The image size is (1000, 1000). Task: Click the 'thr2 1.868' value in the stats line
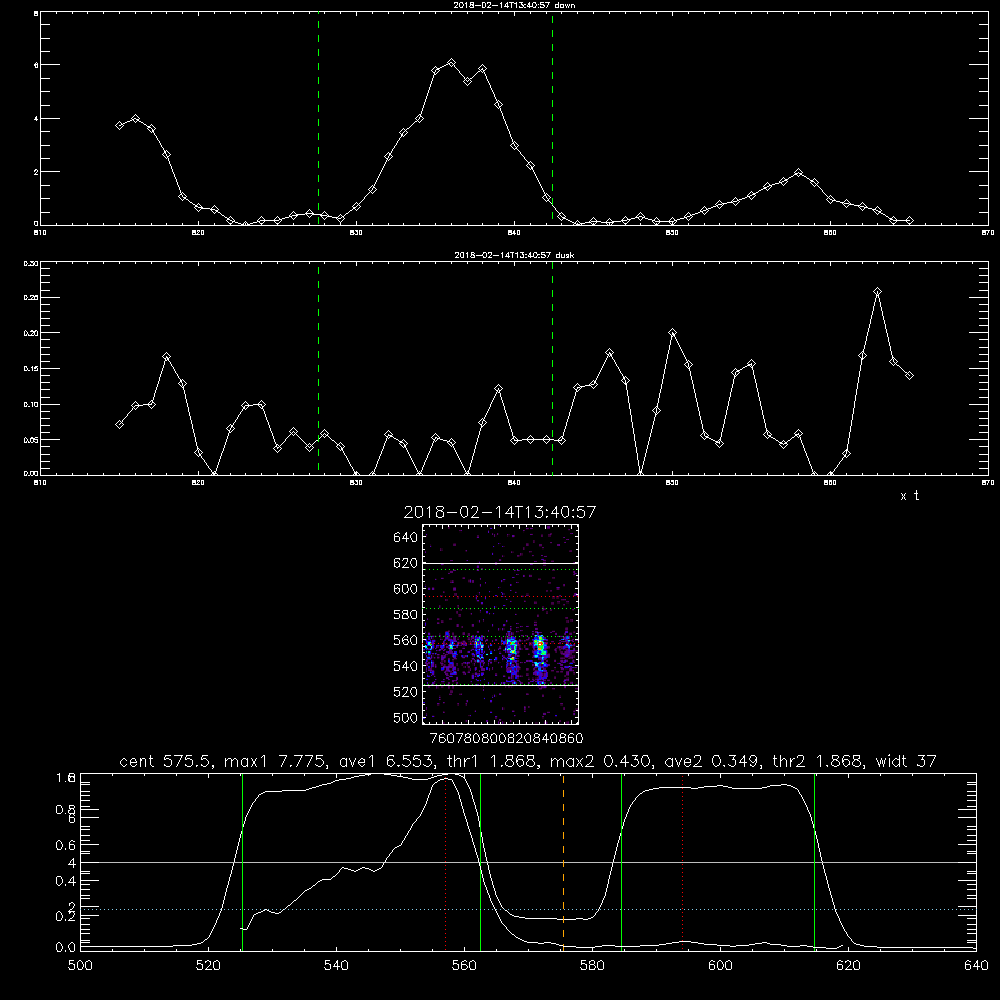coord(820,761)
